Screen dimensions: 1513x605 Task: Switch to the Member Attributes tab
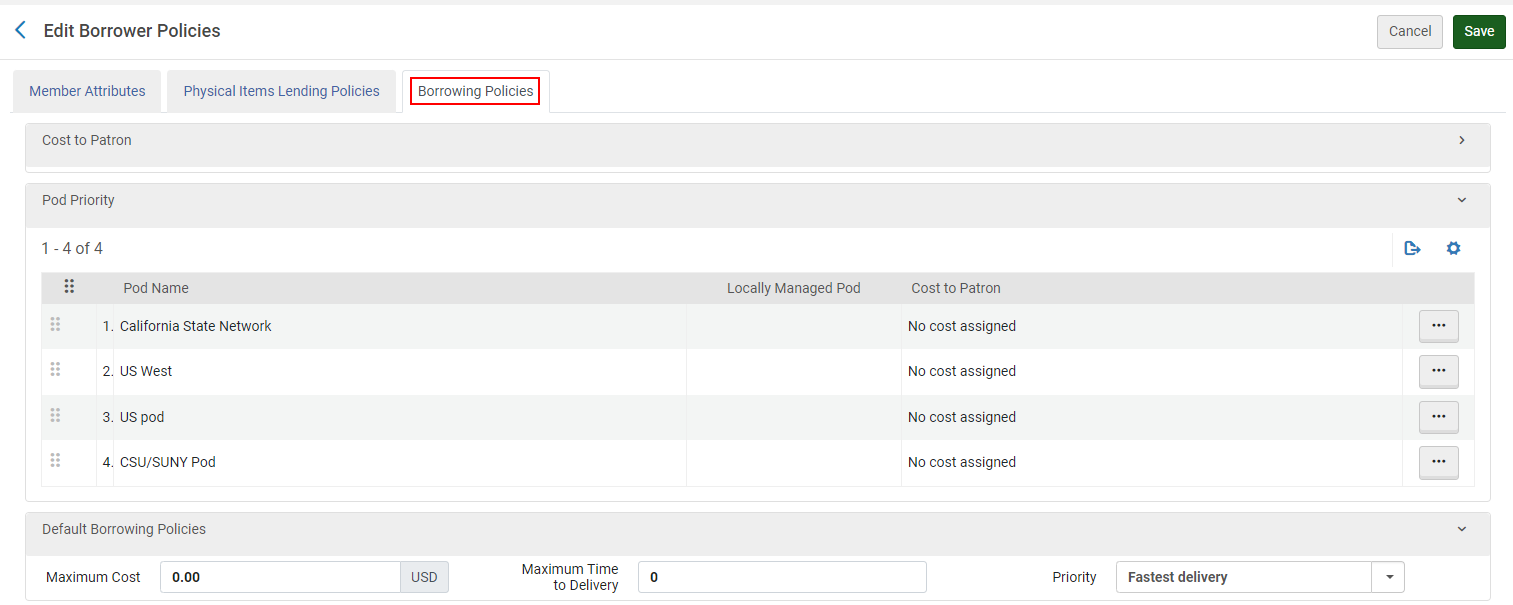87,91
